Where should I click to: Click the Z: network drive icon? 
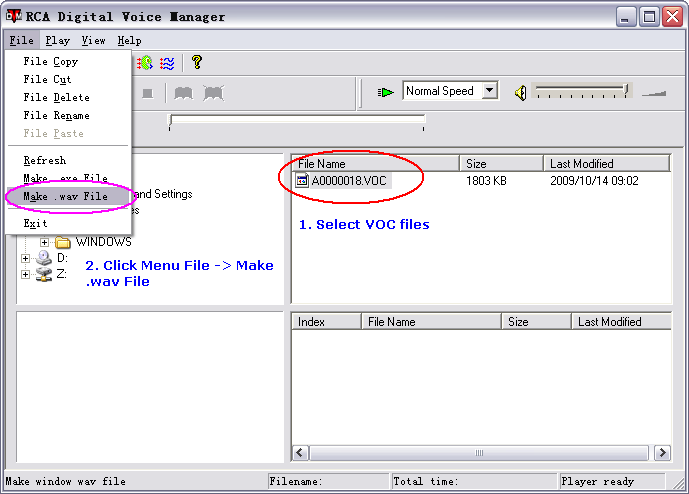tap(44, 274)
